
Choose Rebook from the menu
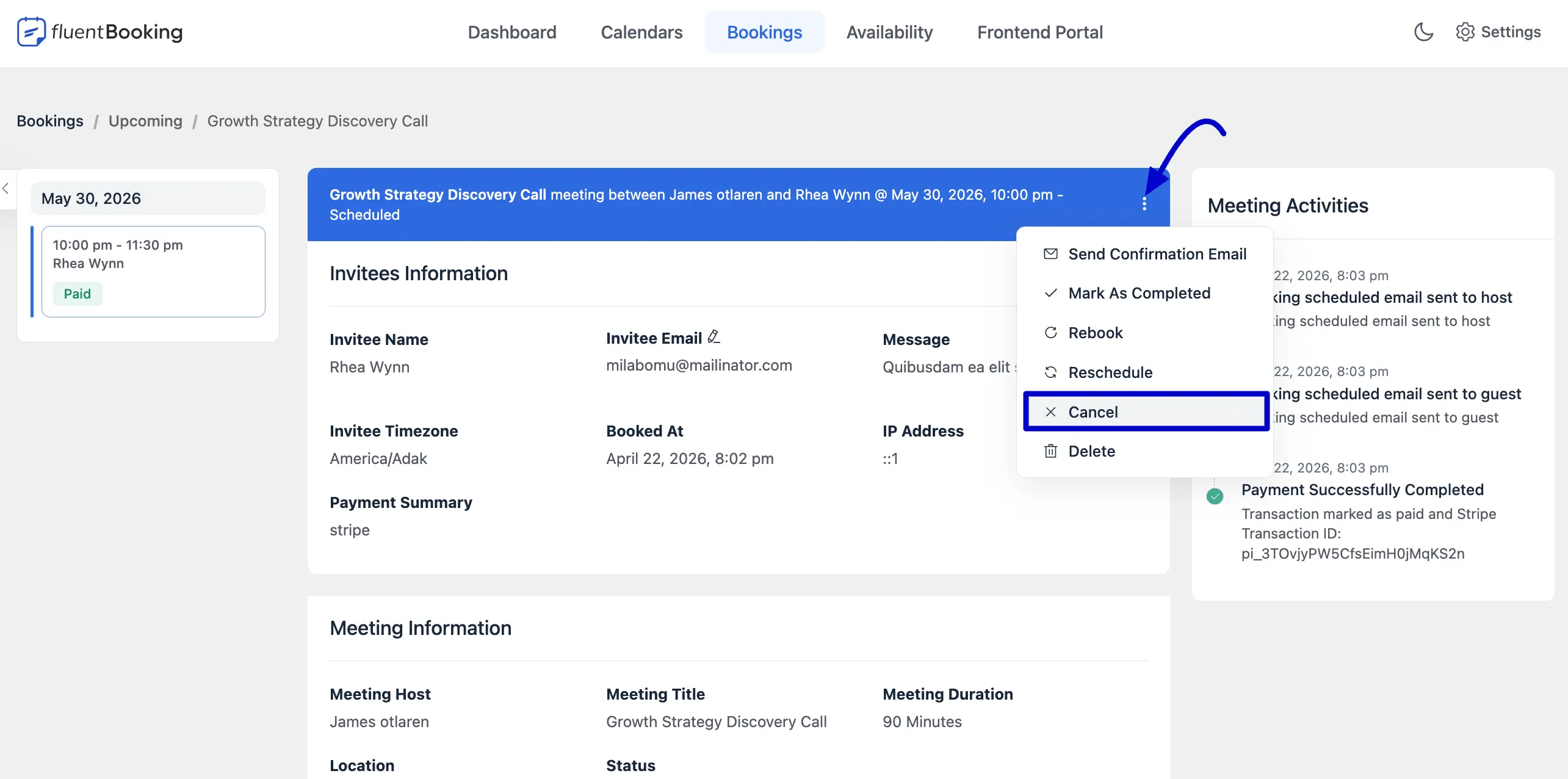click(1144, 333)
